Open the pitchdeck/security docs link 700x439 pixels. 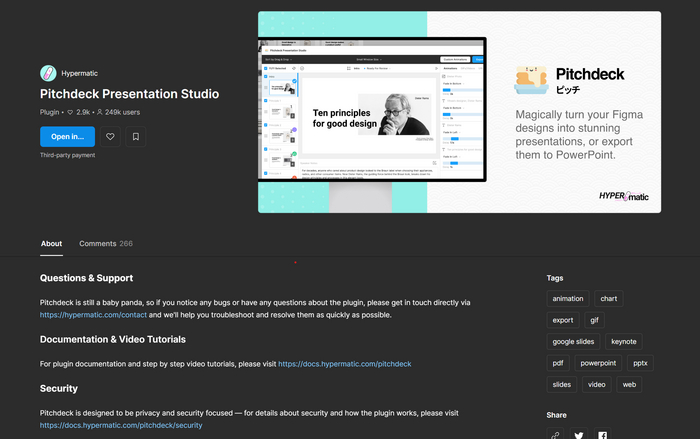point(121,425)
